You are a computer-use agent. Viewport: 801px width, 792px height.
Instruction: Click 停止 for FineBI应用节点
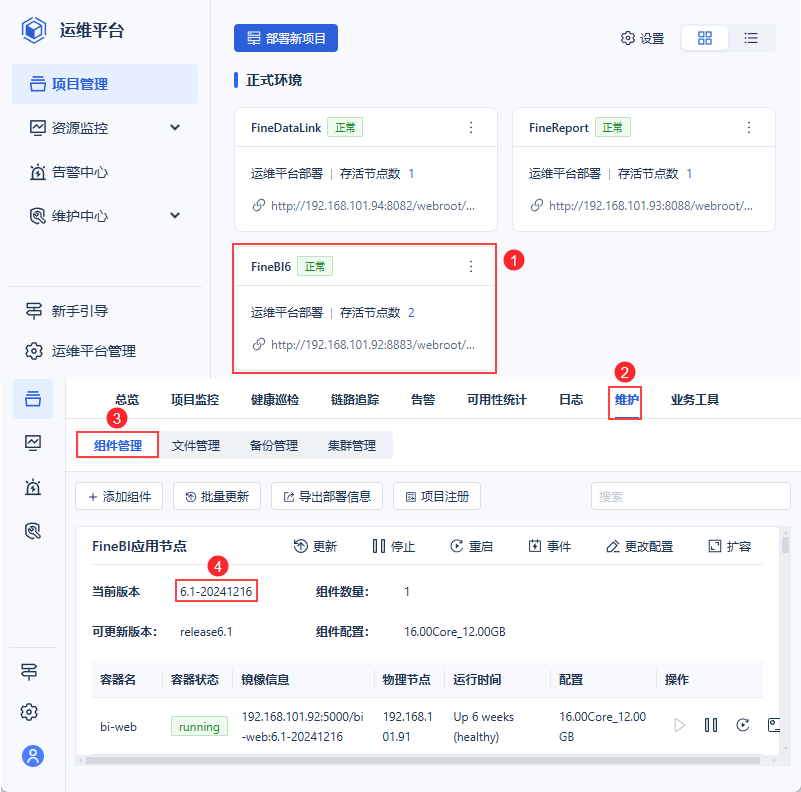pyautogui.click(x=393, y=546)
